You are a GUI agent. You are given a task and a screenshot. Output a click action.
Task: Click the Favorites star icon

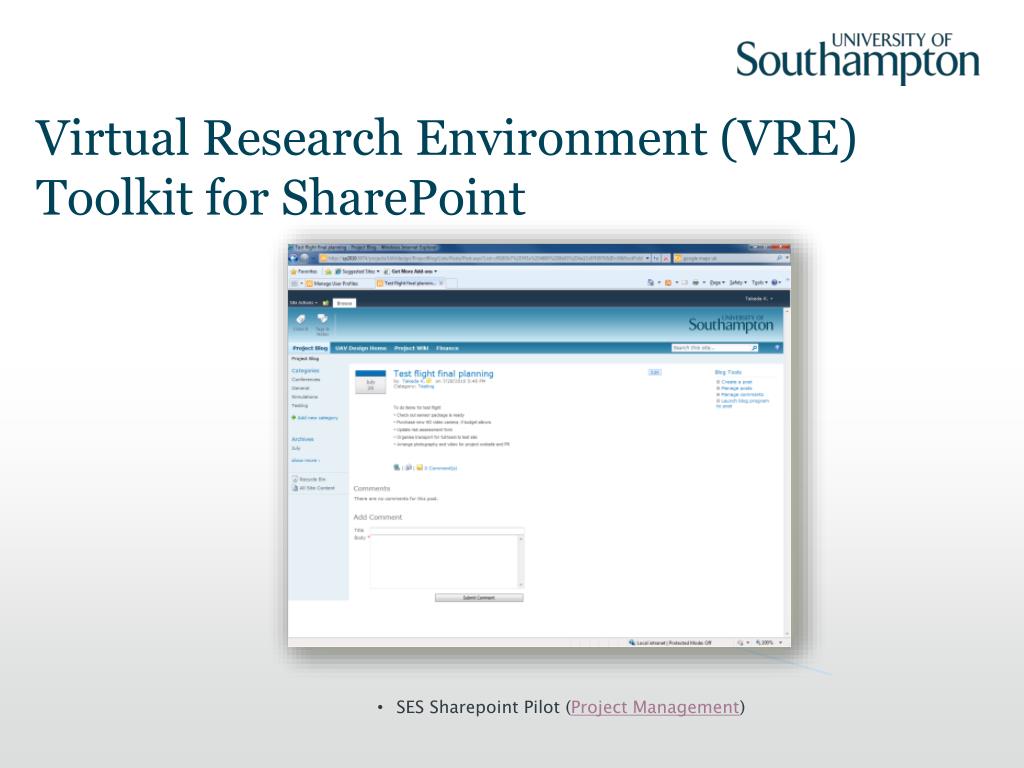(295, 271)
